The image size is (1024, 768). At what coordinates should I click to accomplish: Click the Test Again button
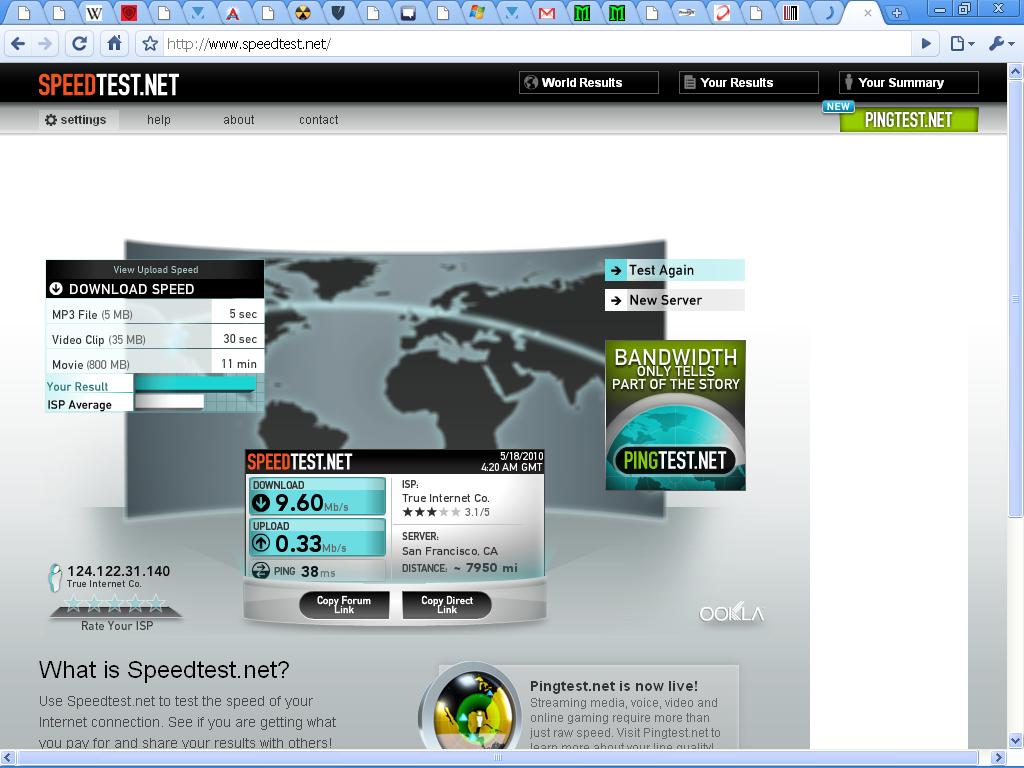tap(675, 270)
